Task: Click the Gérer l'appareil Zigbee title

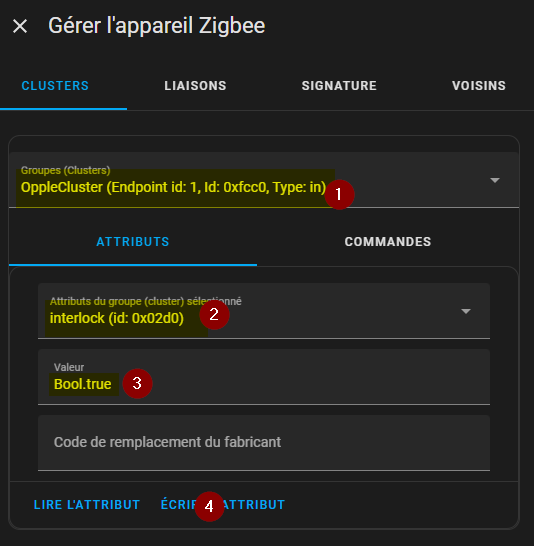Action: pyautogui.click(x=157, y=26)
